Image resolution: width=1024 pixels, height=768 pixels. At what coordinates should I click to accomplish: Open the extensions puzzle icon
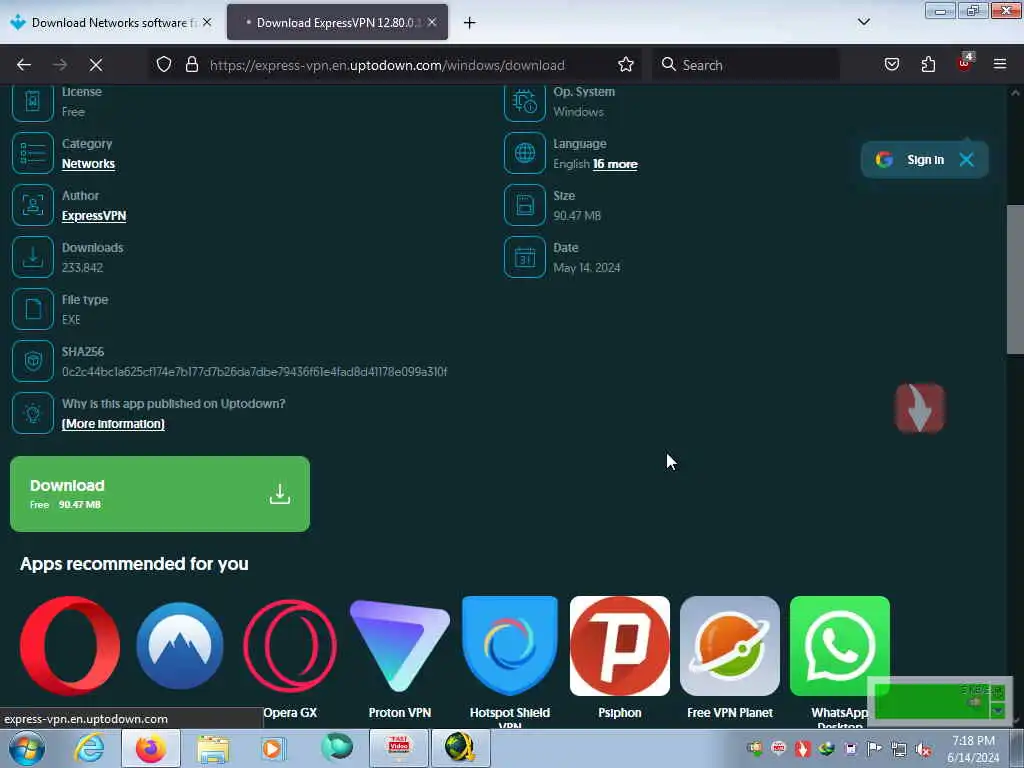click(928, 65)
